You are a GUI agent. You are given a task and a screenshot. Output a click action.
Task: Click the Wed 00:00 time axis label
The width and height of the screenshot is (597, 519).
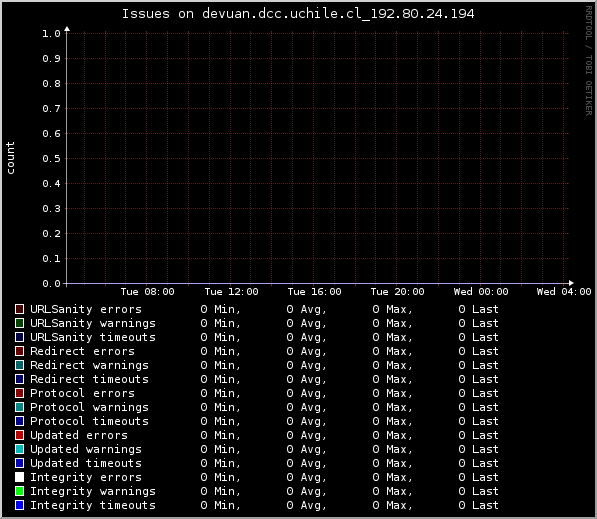pos(481,292)
